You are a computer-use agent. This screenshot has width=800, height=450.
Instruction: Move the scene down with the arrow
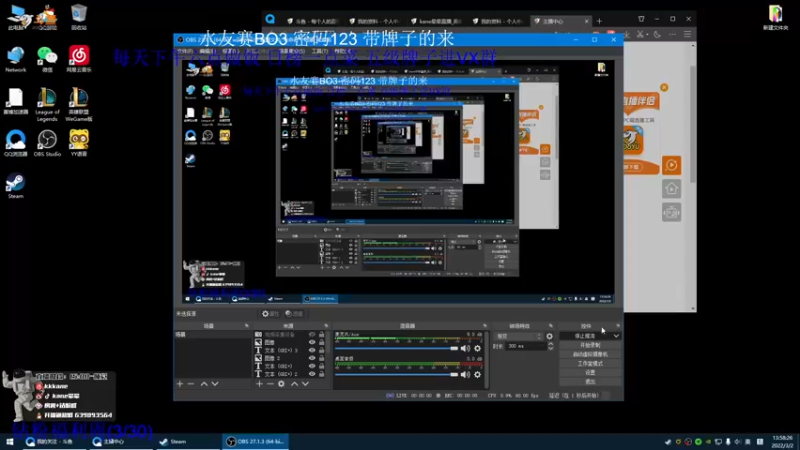click(x=215, y=384)
